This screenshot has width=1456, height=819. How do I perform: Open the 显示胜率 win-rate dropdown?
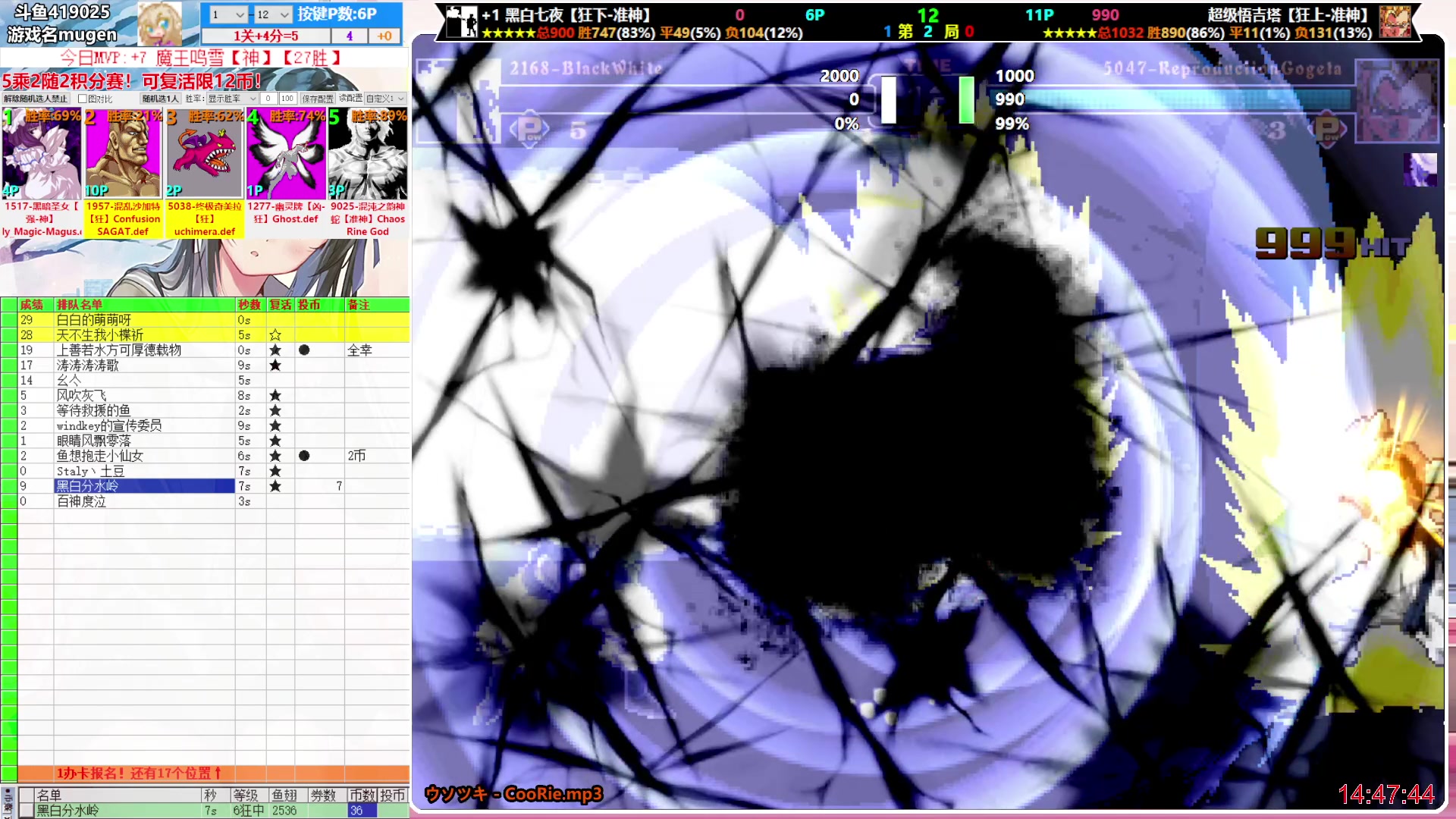tap(232, 99)
